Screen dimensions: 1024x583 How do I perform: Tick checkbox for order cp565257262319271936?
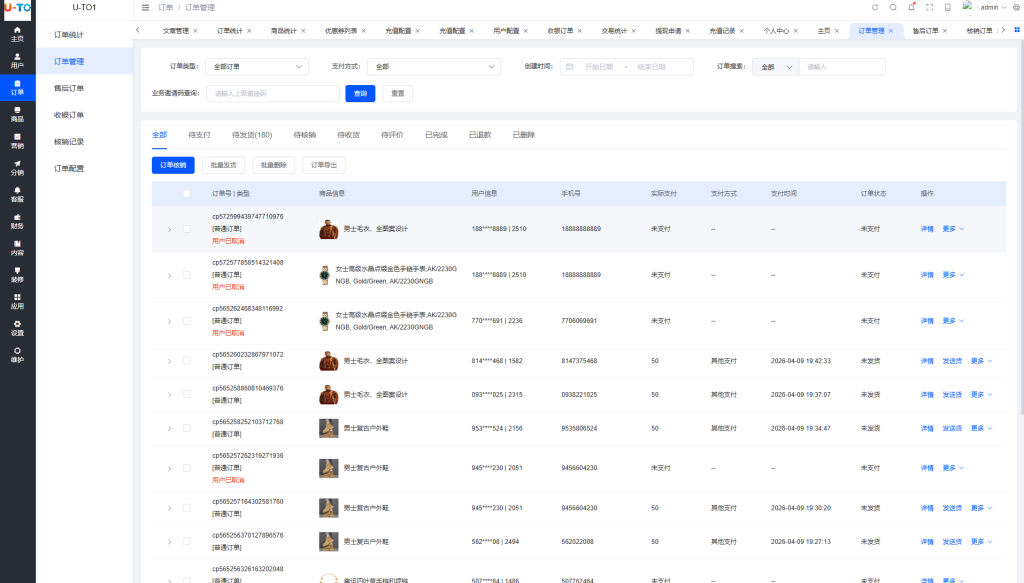point(187,468)
